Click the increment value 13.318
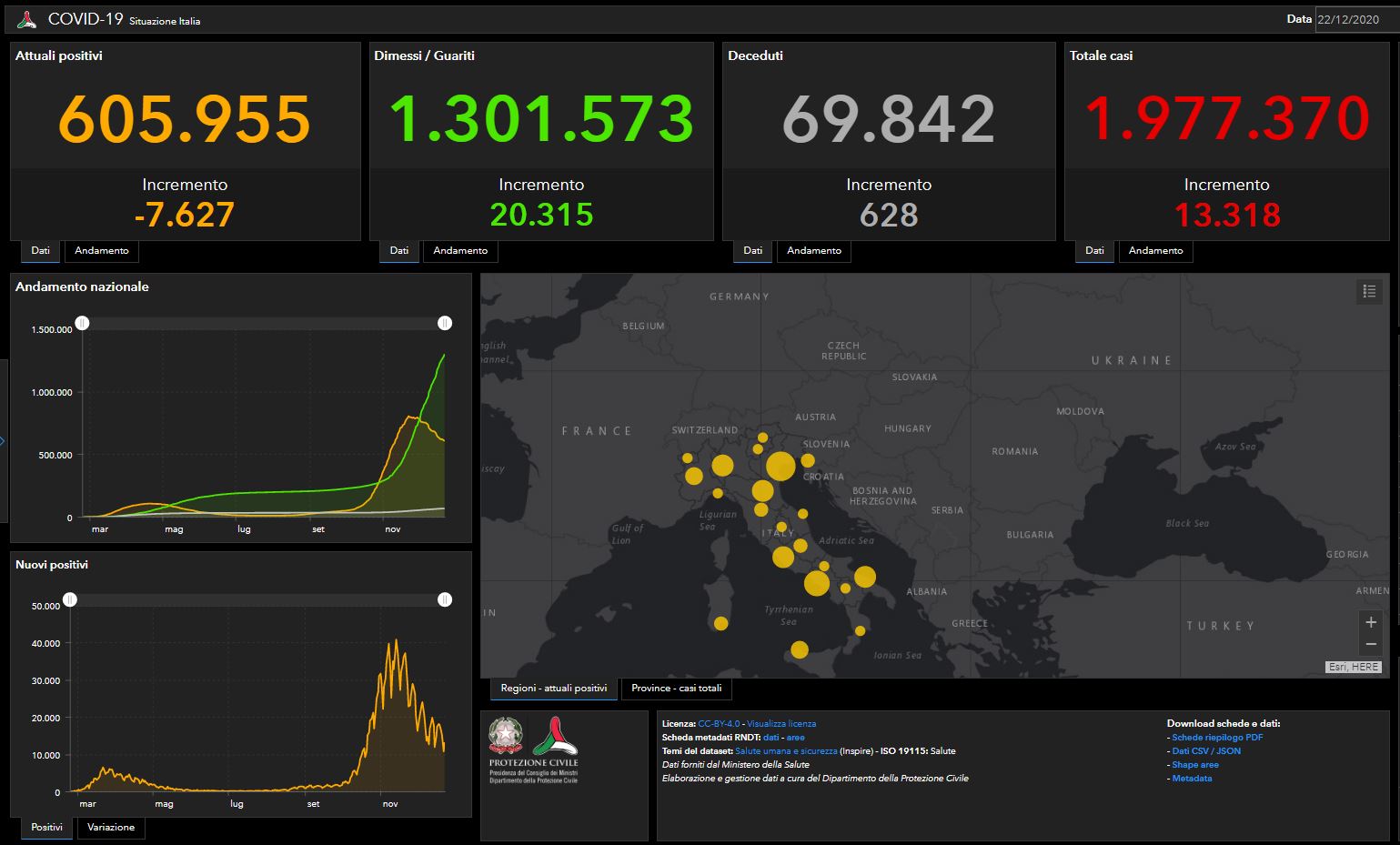This screenshot has height=845, width=1400. tap(1227, 216)
